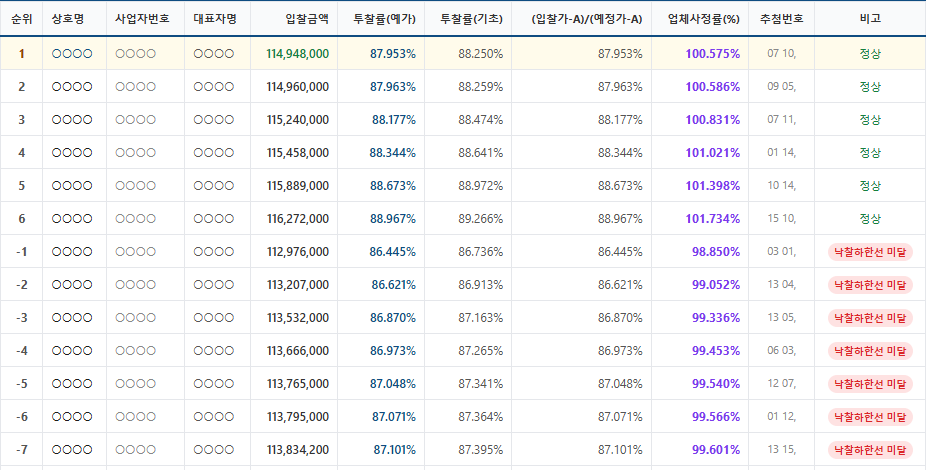Click 낙찰하한선 미달 badge in rank -5 row

tap(870, 384)
